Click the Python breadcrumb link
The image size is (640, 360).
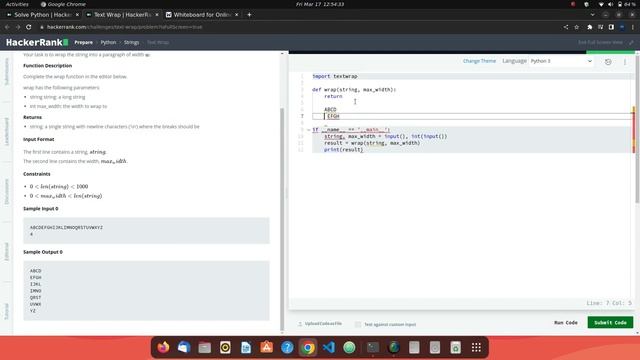[x=108, y=42]
